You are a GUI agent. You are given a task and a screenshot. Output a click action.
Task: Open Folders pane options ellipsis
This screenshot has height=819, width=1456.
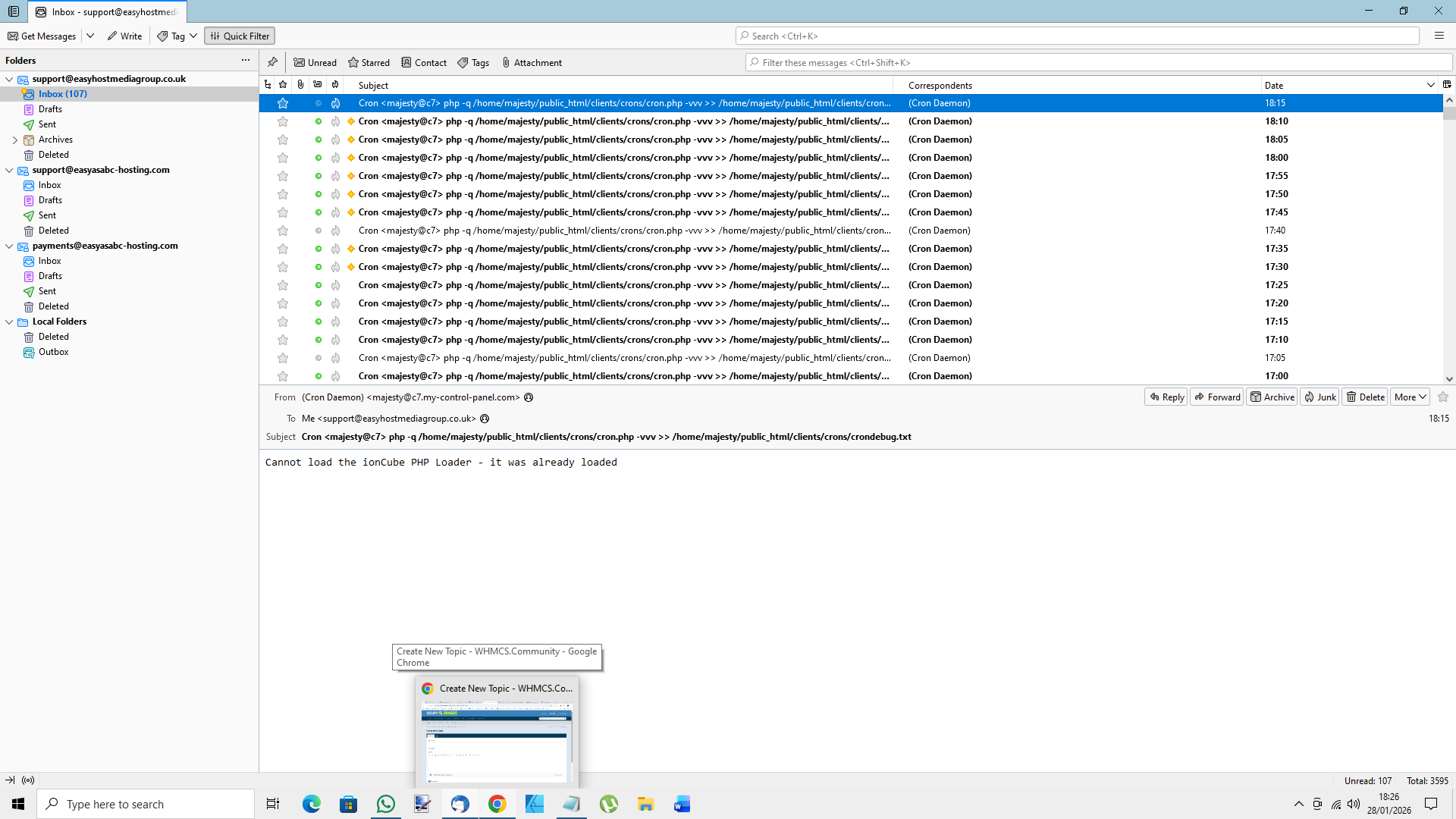point(245,60)
